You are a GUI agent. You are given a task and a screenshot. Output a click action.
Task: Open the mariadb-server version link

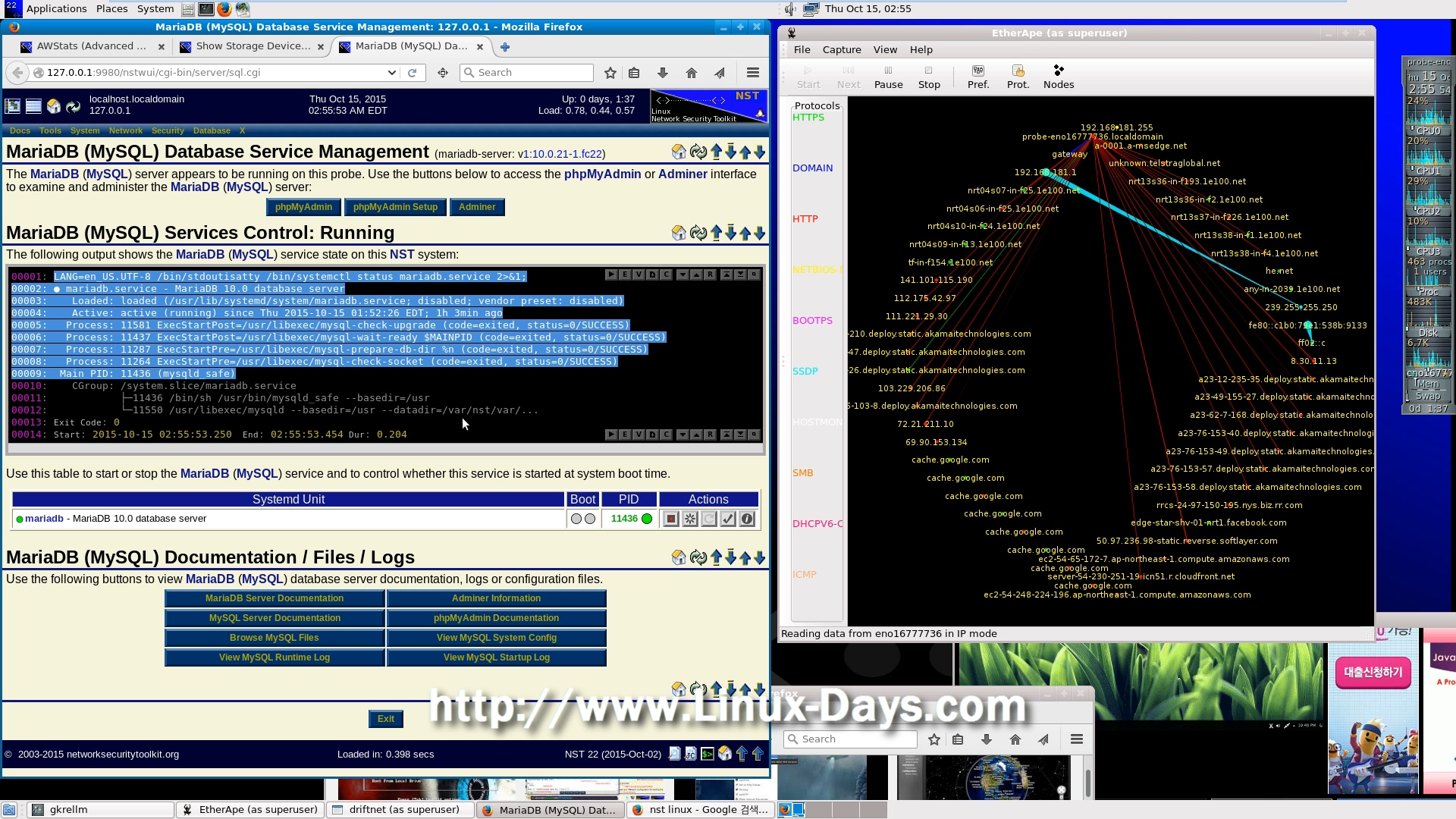[562, 154]
